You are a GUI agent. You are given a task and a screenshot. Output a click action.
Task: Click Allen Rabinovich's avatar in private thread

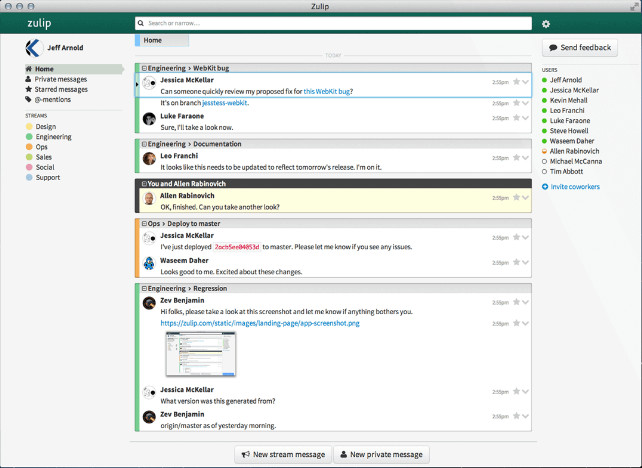(x=149, y=198)
